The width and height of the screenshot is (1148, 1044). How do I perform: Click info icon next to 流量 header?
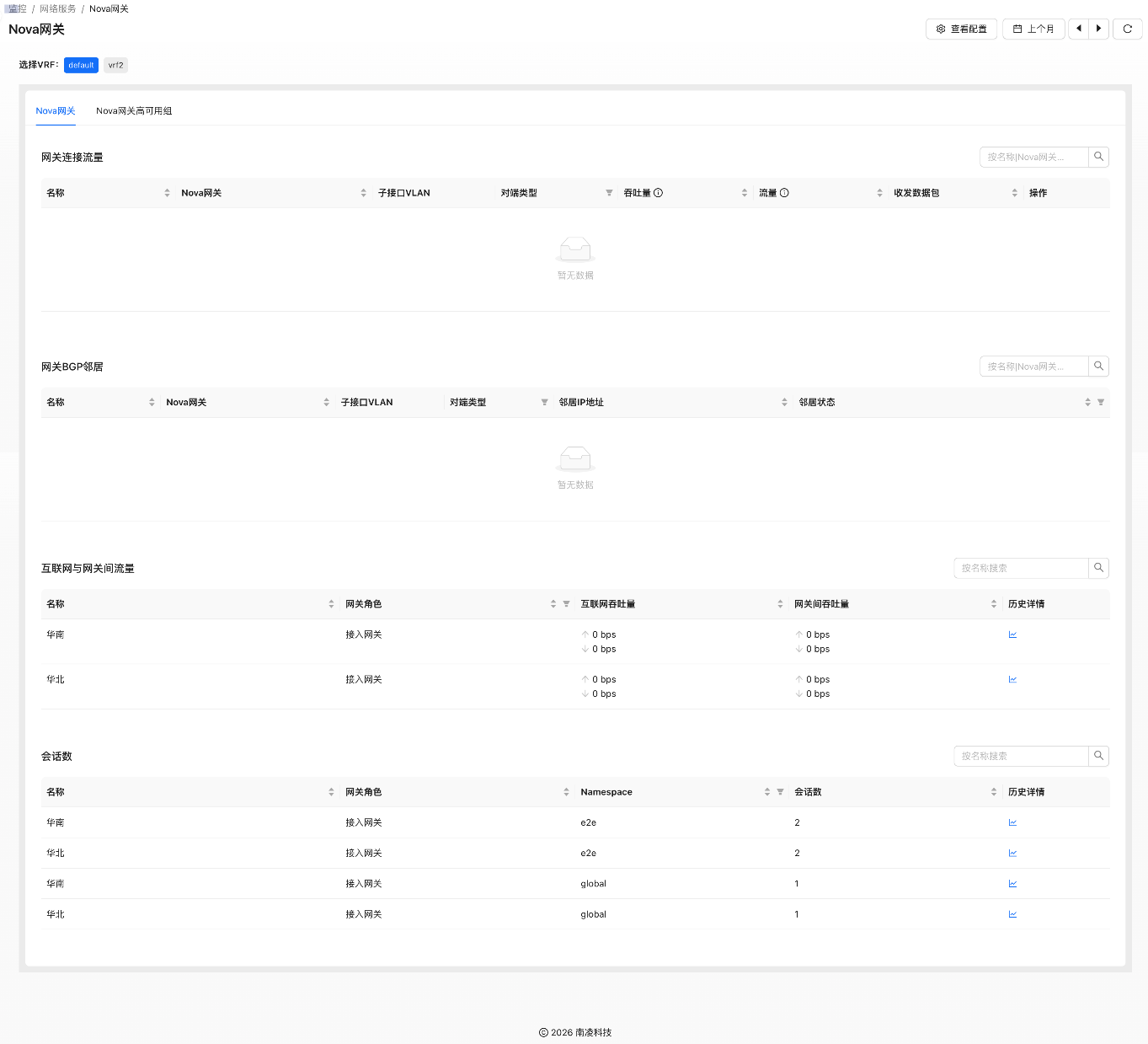(x=784, y=193)
